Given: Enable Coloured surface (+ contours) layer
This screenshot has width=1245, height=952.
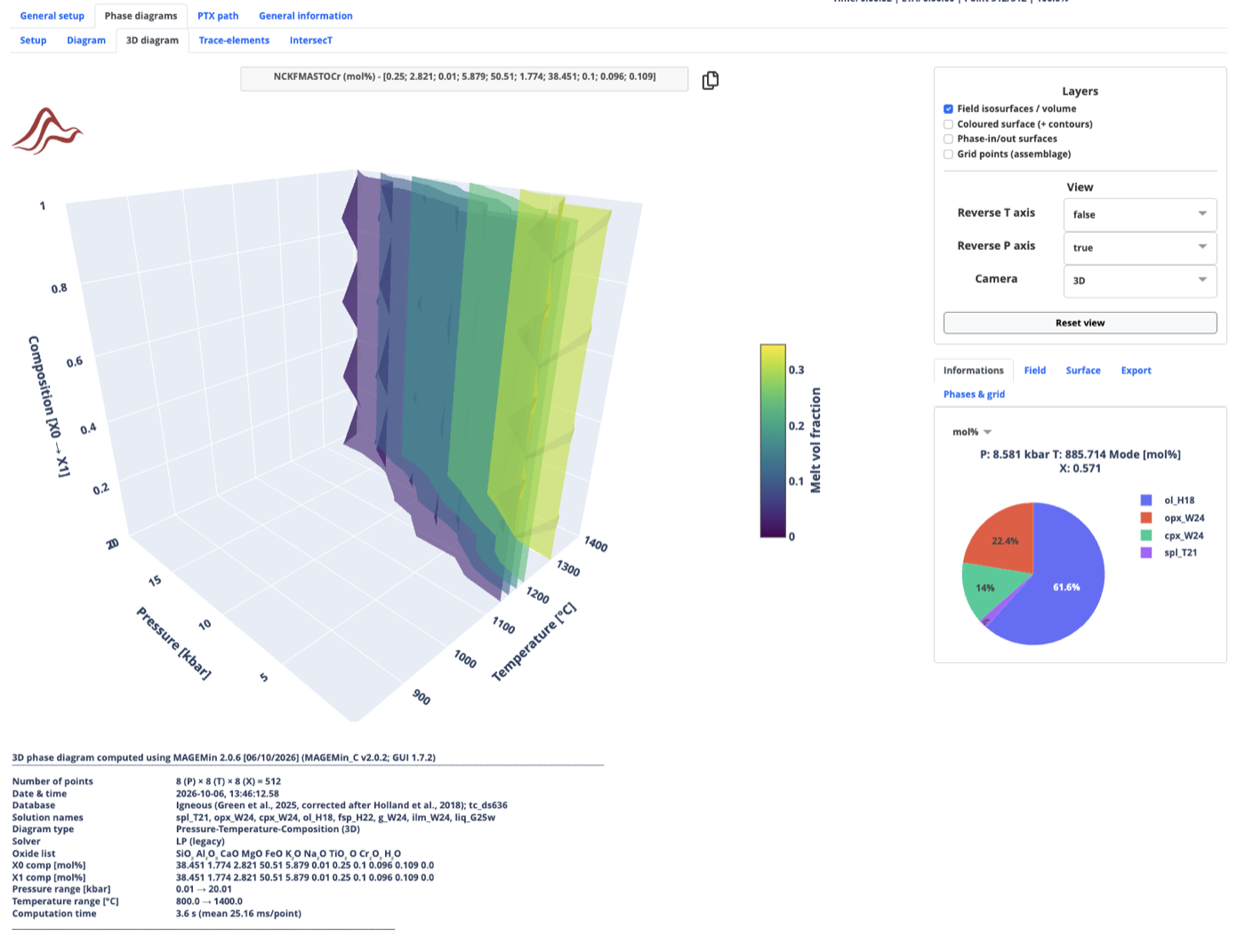Looking at the screenshot, I should click(948, 124).
